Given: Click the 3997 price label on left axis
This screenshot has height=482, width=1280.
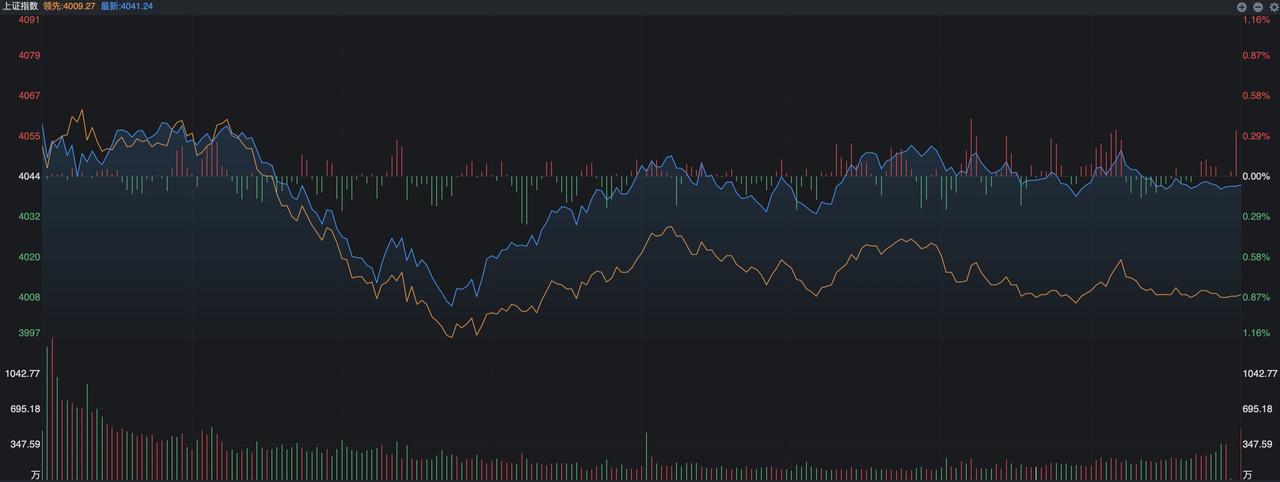Looking at the screenshot, I should click(29, 333).
